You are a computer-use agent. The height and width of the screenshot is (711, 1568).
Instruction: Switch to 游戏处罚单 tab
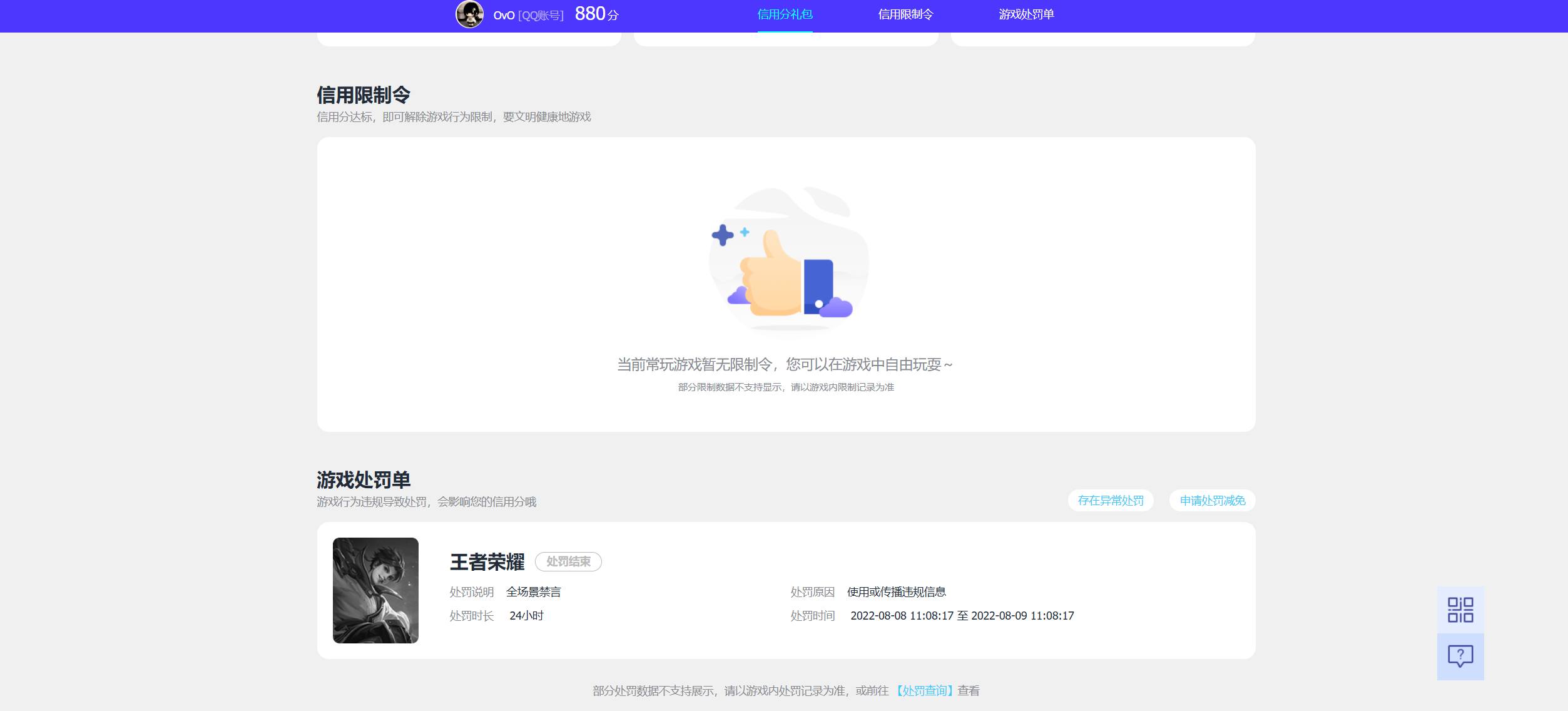point(1026,14)
